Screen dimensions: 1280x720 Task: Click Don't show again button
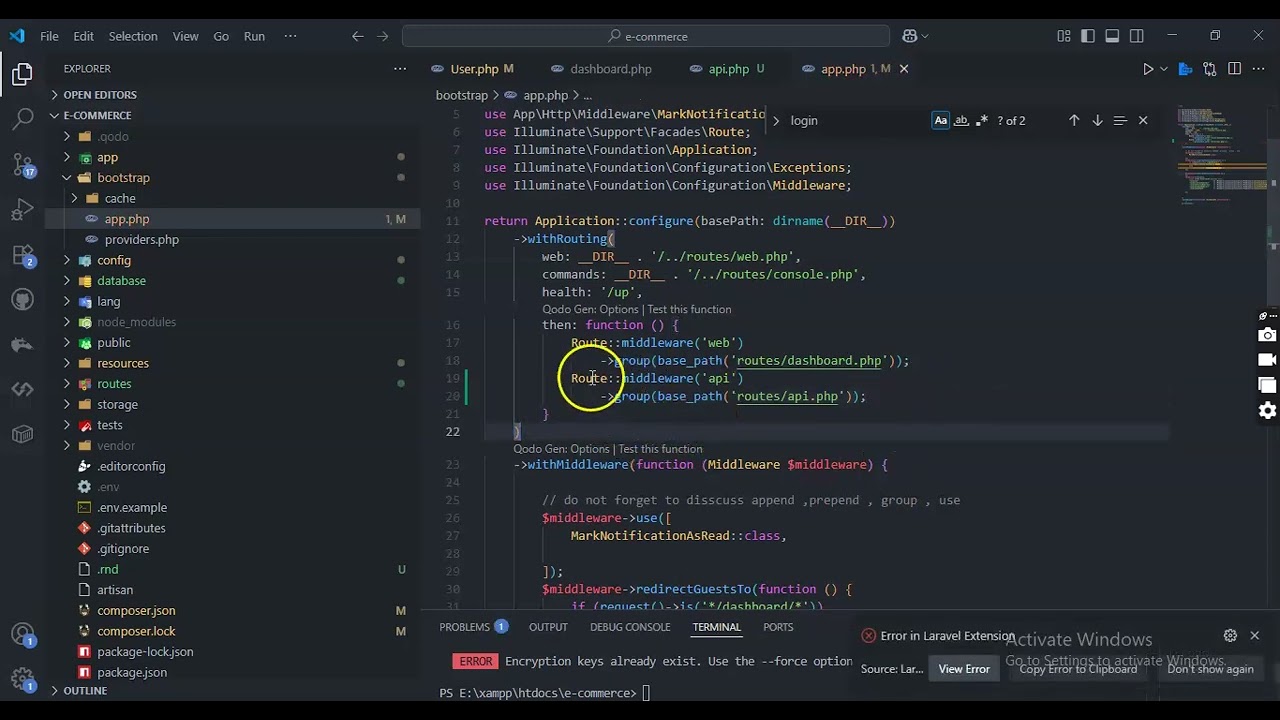click(1210, 669)
